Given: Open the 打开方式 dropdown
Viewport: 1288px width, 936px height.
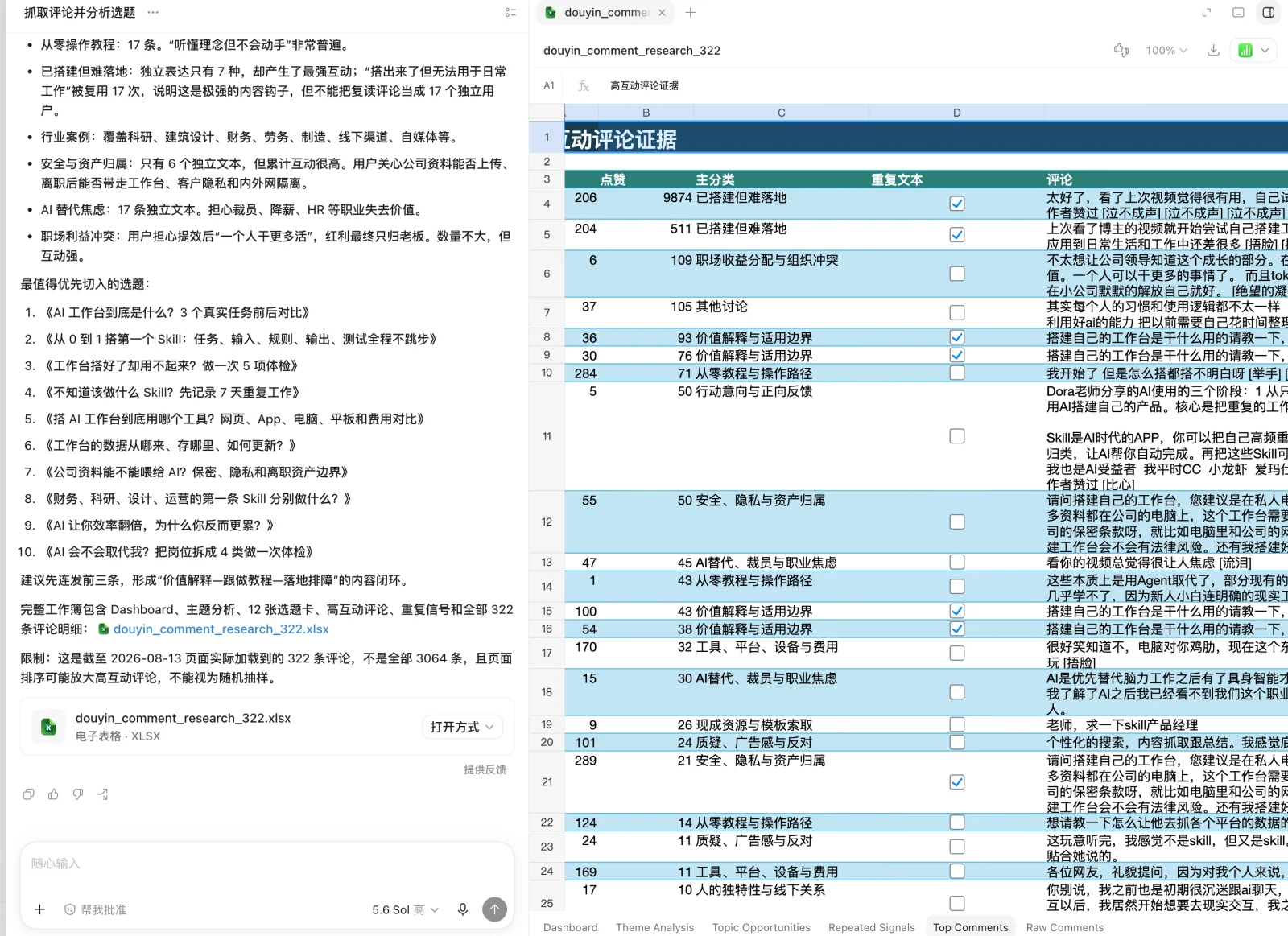Looking at the screenshot, I should 462,727.
